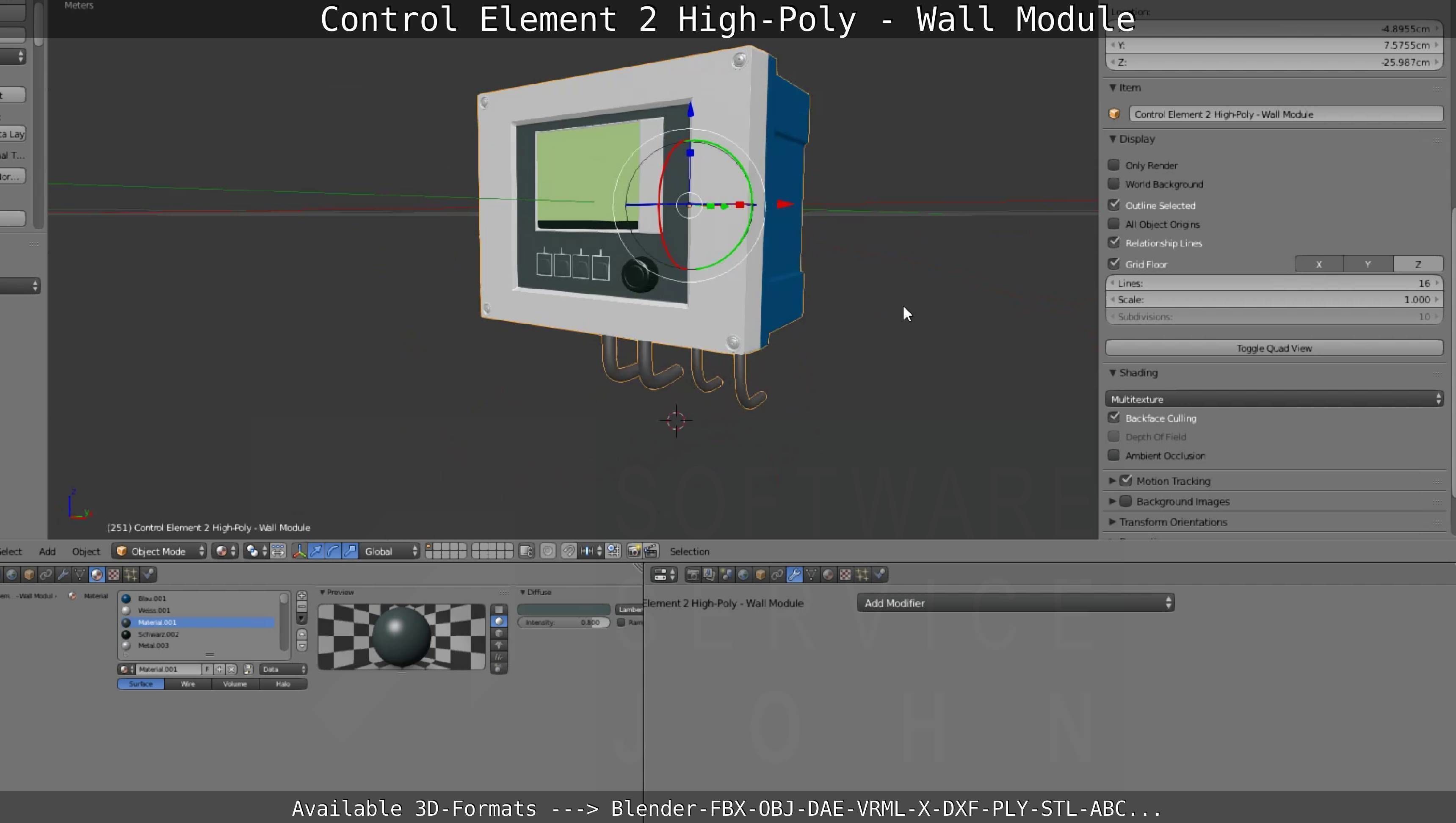Select cube preview type icon
This screenshot has width=1456, height=823.
(x=499, y=633)
